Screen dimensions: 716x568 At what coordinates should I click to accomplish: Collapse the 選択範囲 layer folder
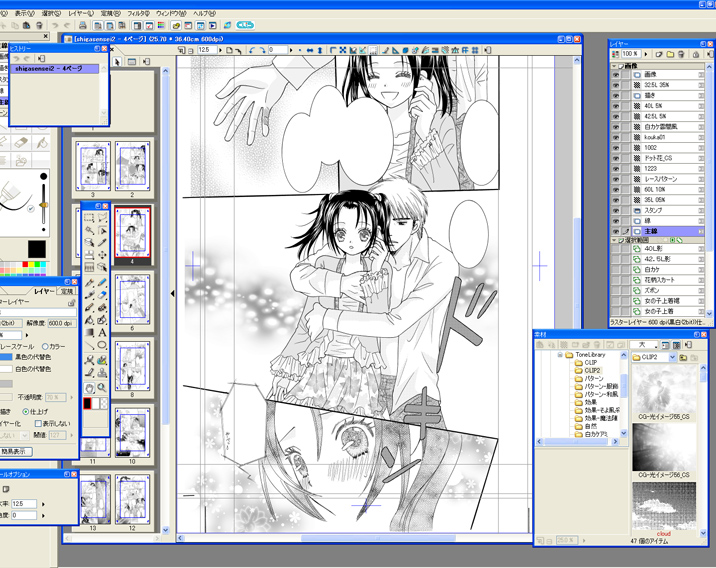tap(614, 240)
